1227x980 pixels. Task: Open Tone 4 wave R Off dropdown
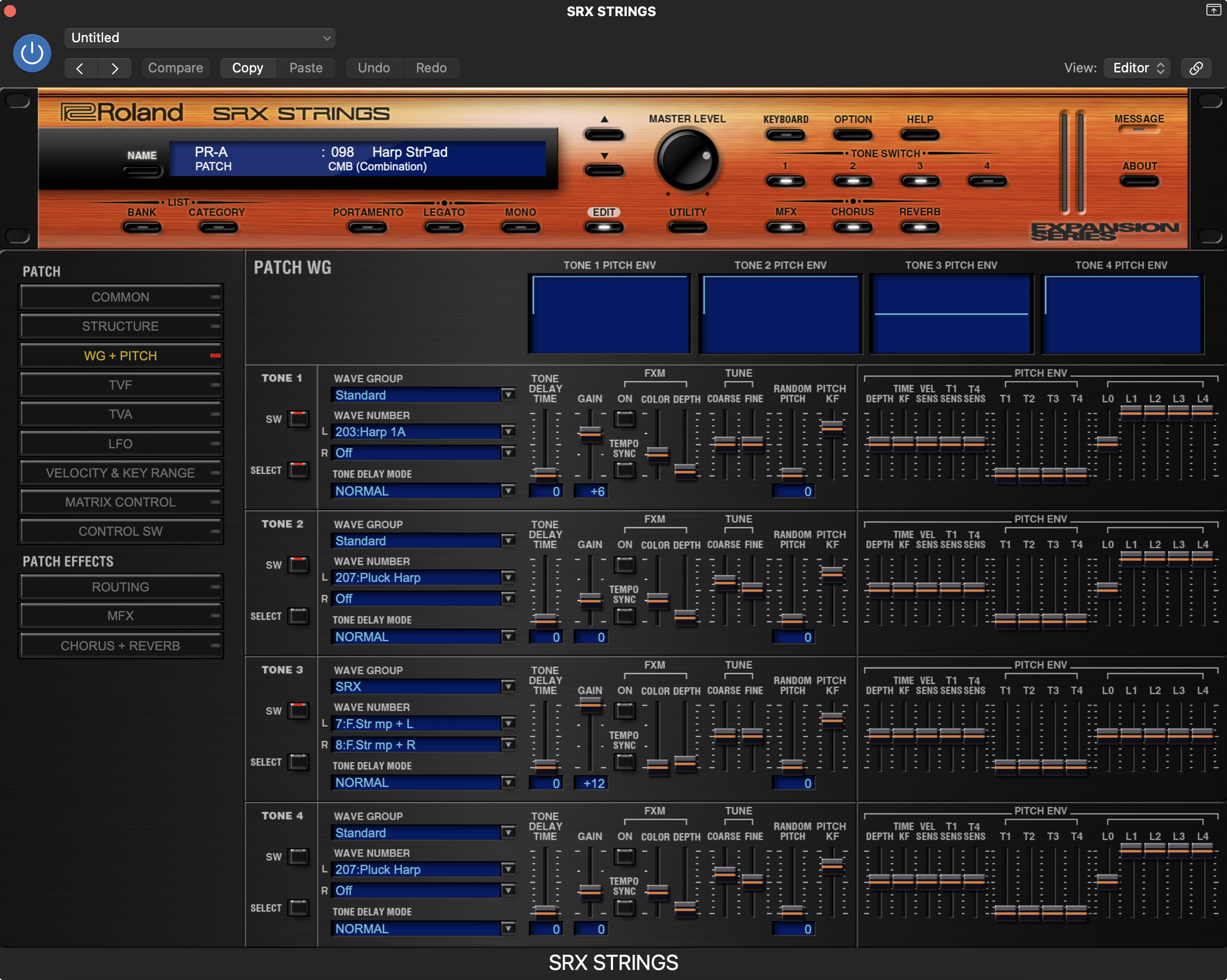424,891
